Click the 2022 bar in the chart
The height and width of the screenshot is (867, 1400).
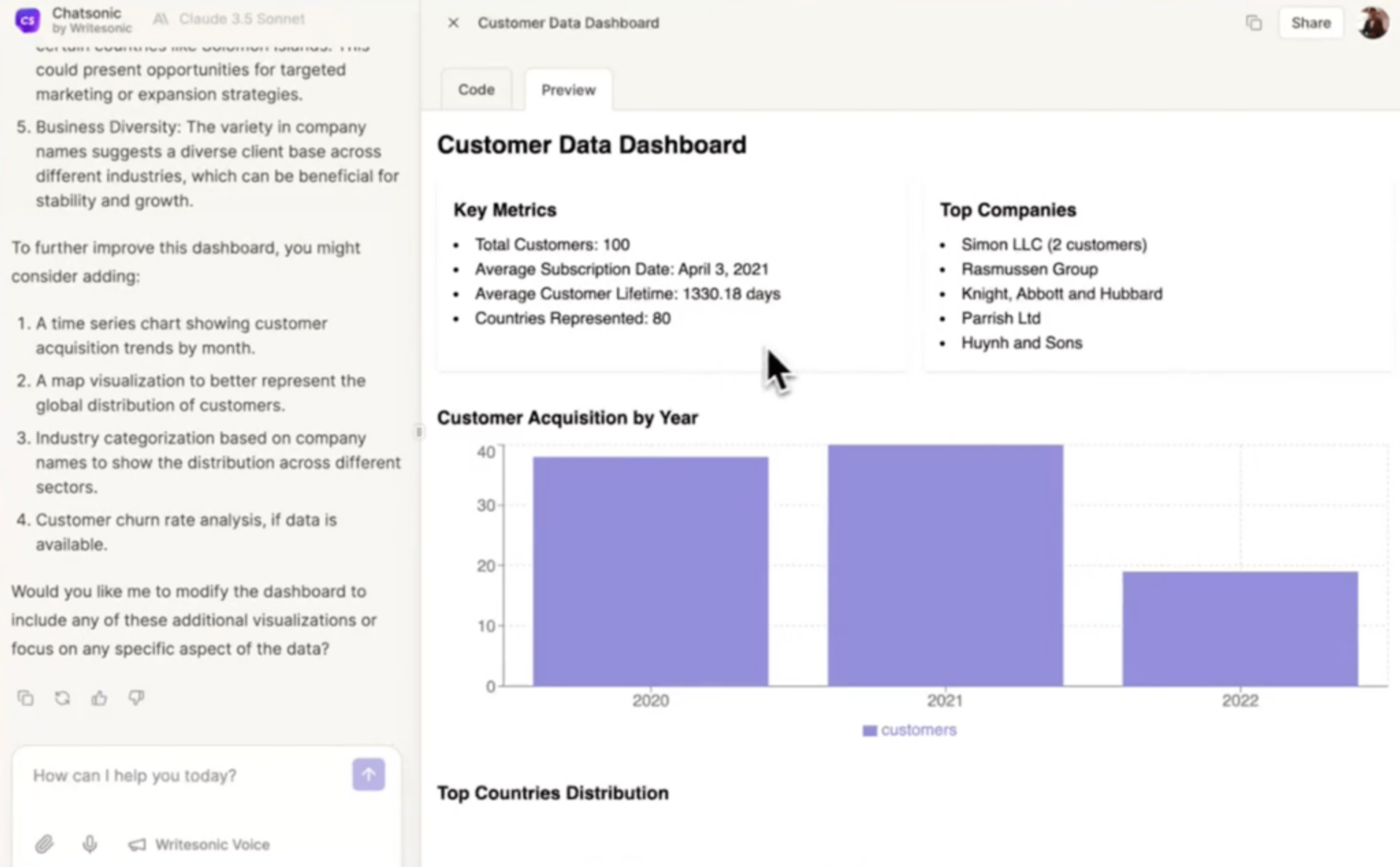pos(1240,629)
